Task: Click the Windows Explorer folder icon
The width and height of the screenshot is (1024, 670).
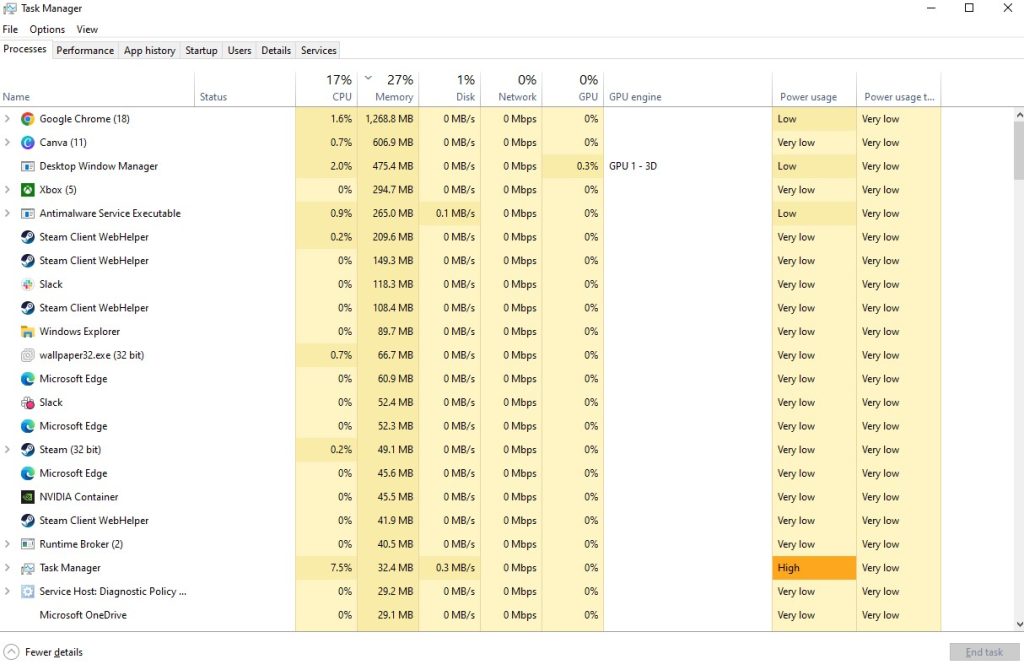Action: click(x=27, y=332)
